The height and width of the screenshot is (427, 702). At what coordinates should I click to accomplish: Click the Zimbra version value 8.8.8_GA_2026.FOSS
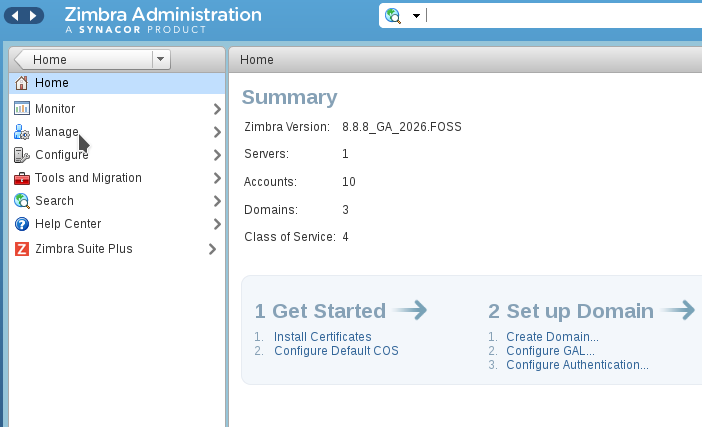coord(402,127)
